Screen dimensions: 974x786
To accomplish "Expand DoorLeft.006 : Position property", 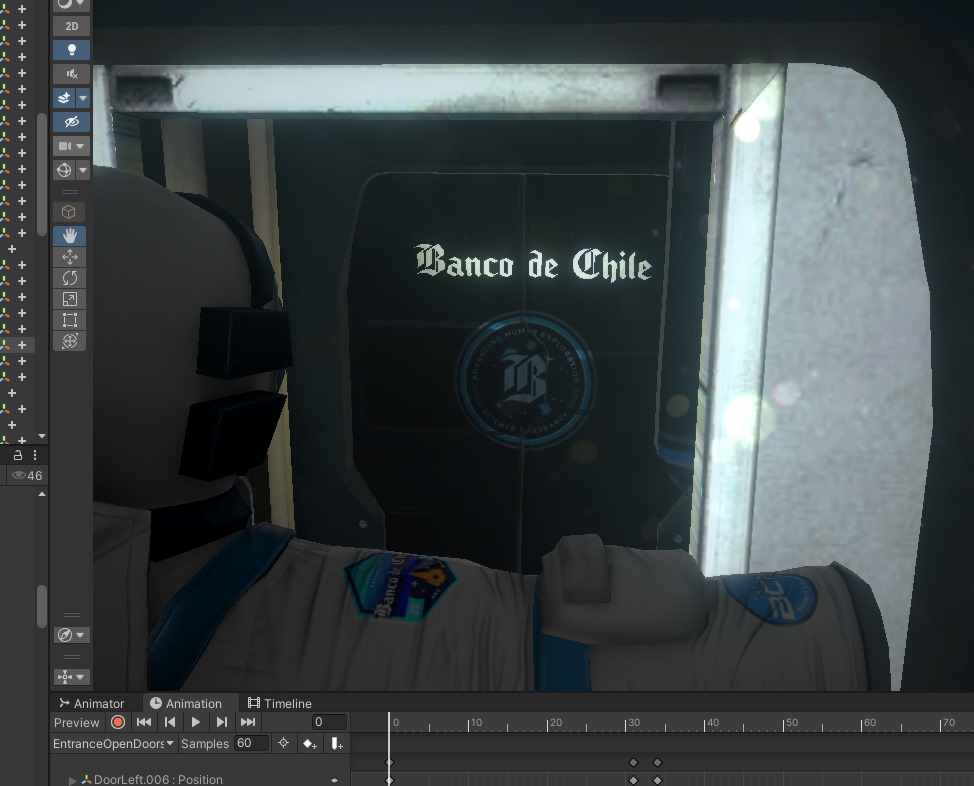I will click(x=73, y=780).
